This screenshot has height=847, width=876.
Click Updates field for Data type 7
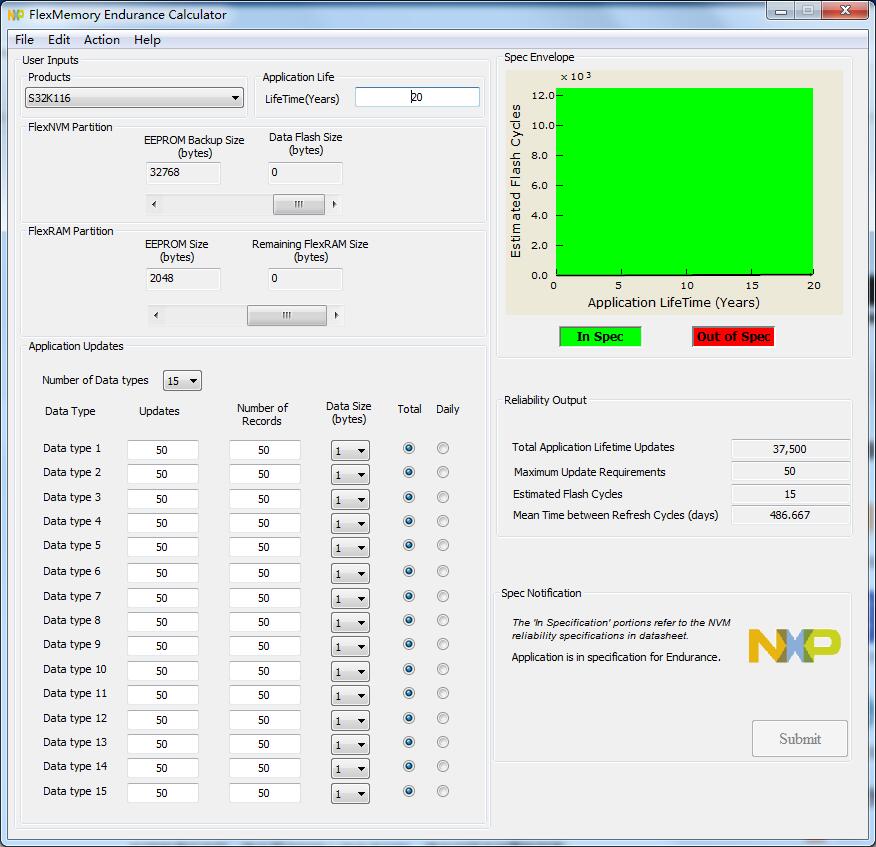tap(162, 597)
